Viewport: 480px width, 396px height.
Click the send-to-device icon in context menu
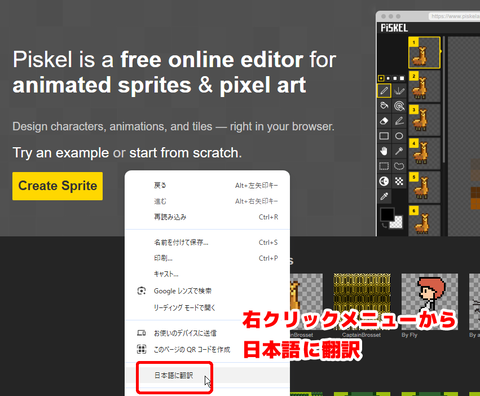142,333
